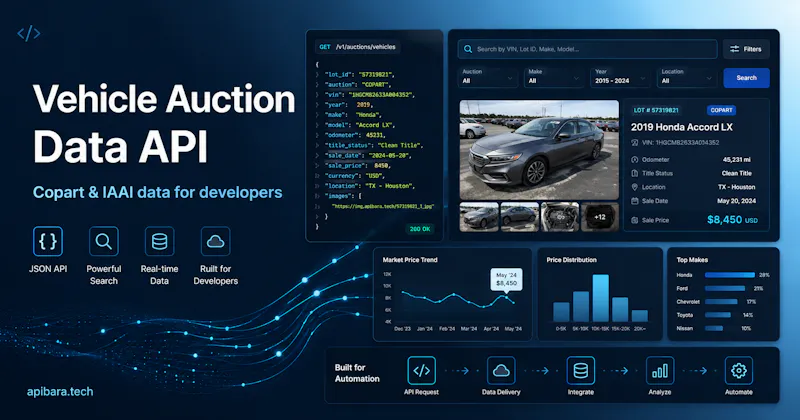This screenshot has height=420, width=800.
Task: Click the main Honda Accord photo
Action: coord(539,150)
